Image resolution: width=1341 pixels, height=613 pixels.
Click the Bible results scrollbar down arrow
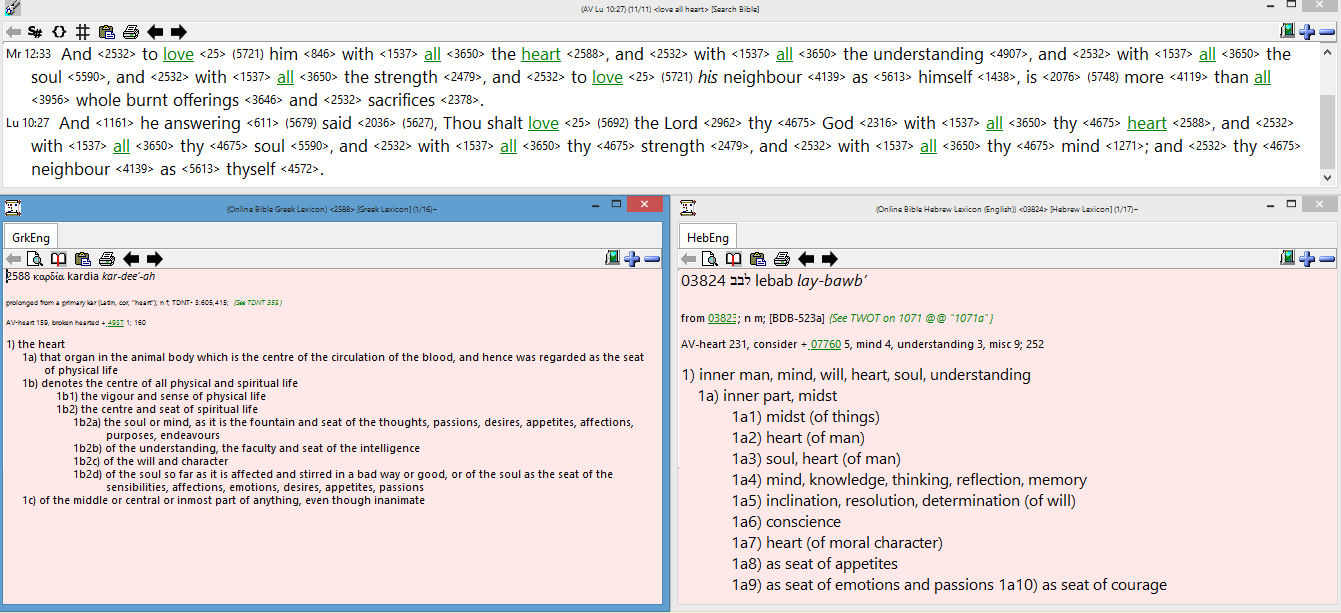click(x=1327, y=177)
